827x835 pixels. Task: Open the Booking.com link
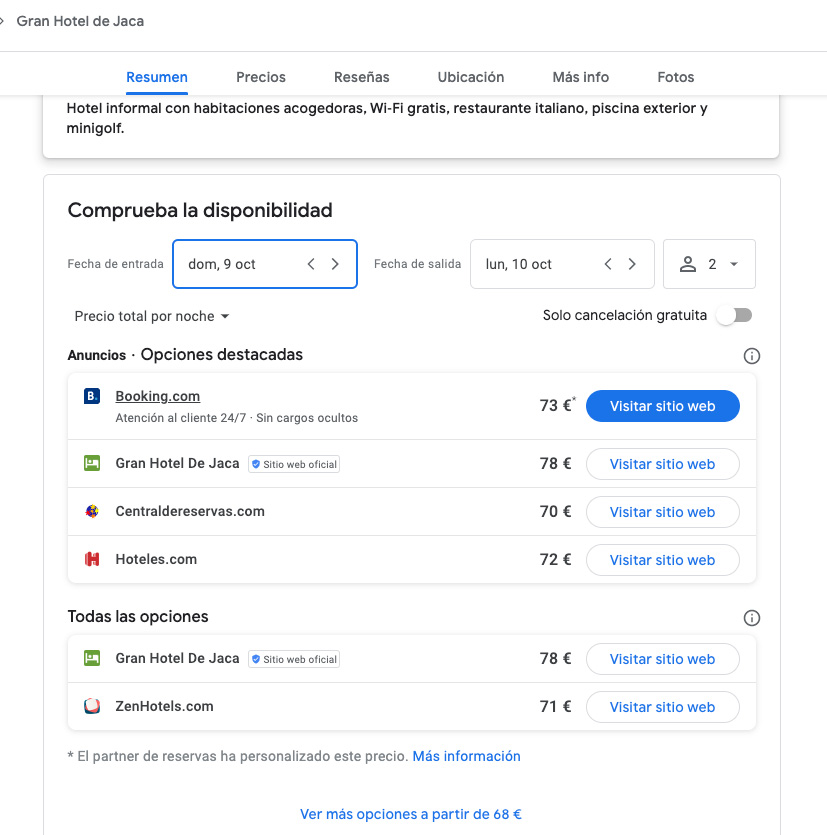pos(158,396)
